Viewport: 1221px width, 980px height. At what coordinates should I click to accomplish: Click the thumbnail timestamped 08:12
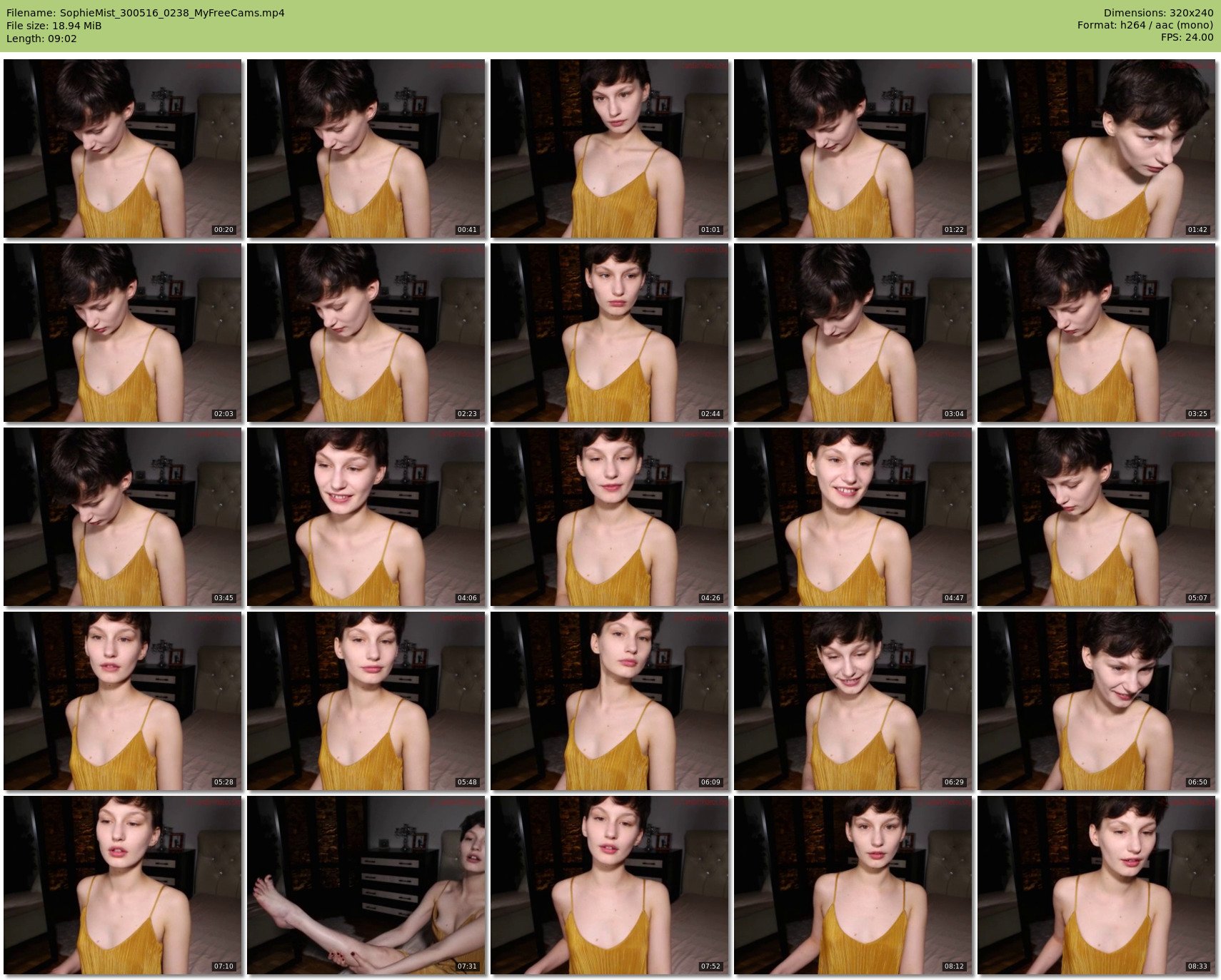(x=853, y=885)
